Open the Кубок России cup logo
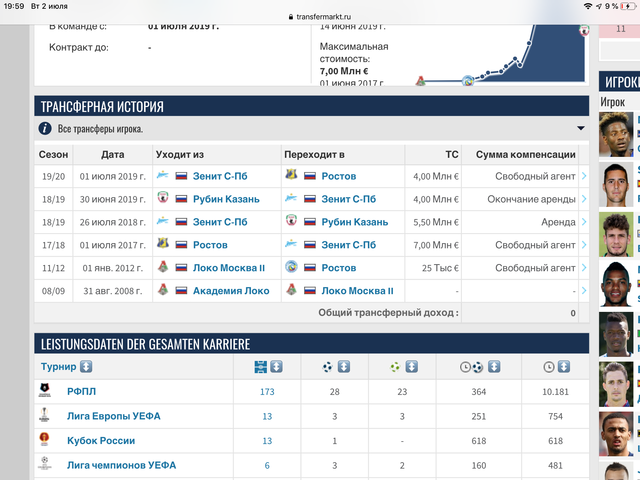Screen dimensions: 640x480 [x=44, y=439]
